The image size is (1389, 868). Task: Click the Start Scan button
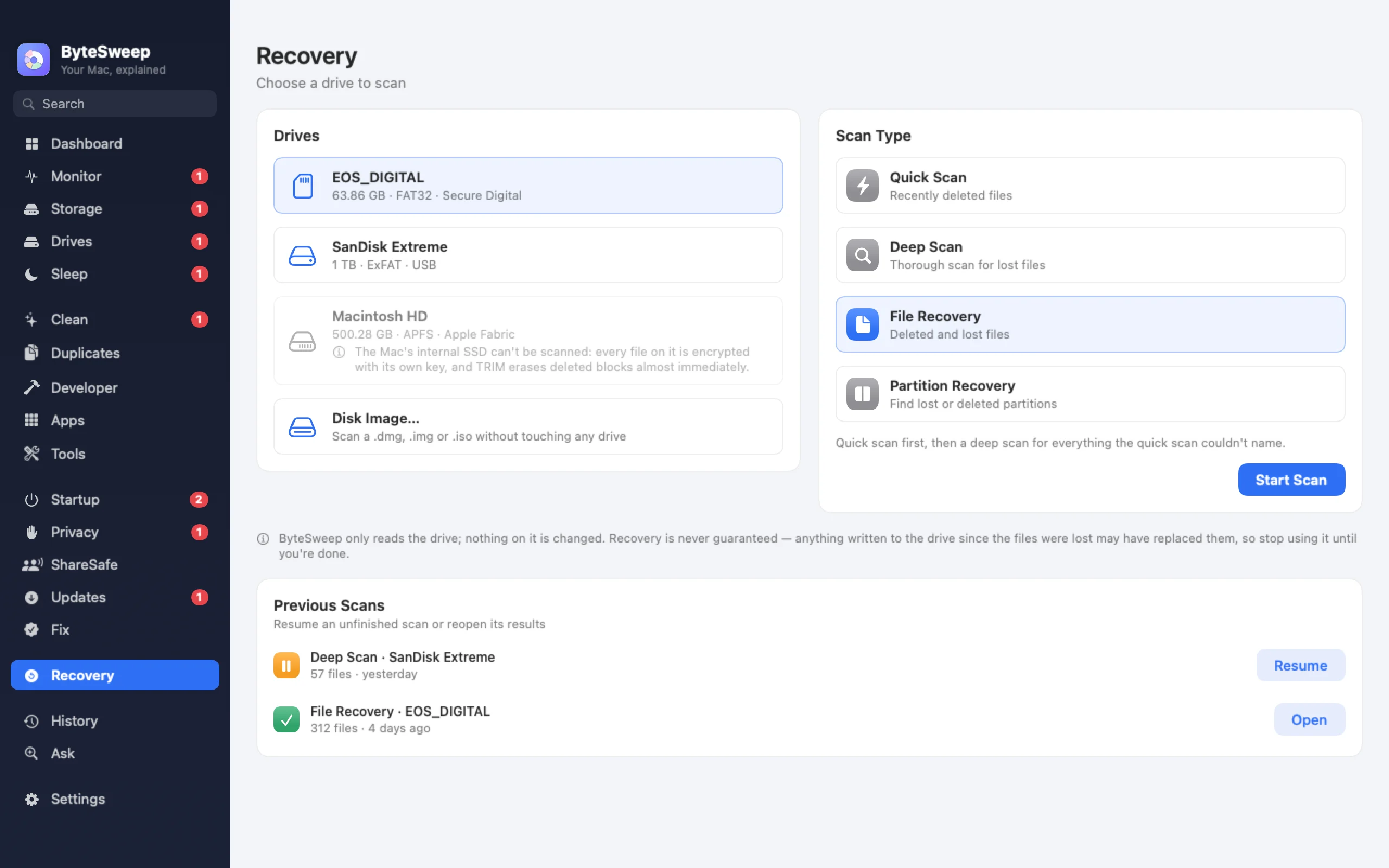click(1291, 480)
